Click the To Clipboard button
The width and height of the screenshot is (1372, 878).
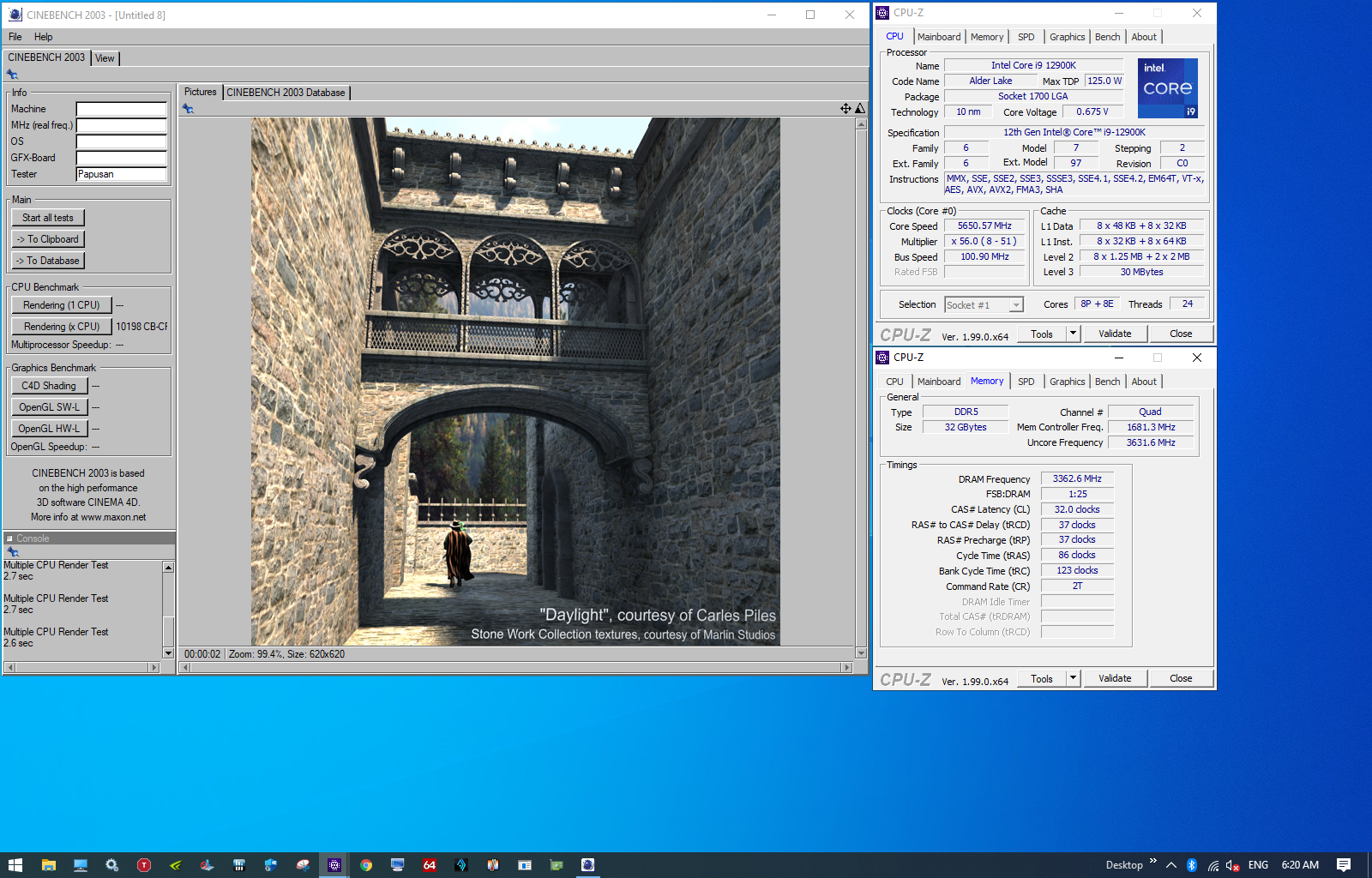(48, 239)
